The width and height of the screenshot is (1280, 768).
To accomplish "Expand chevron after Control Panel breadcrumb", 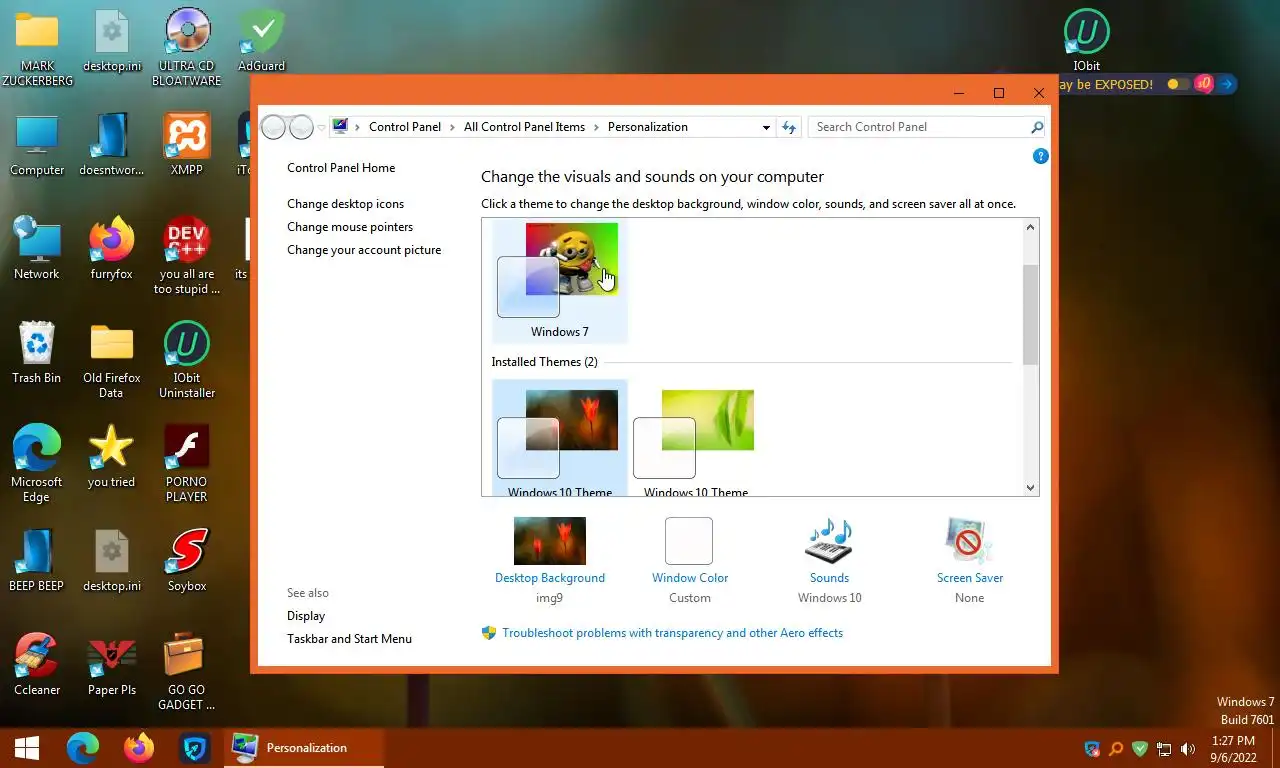I will [x=453, y=127].
